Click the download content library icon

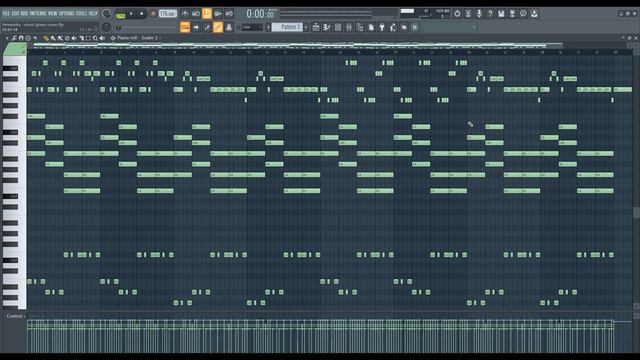tap(534, 14)
